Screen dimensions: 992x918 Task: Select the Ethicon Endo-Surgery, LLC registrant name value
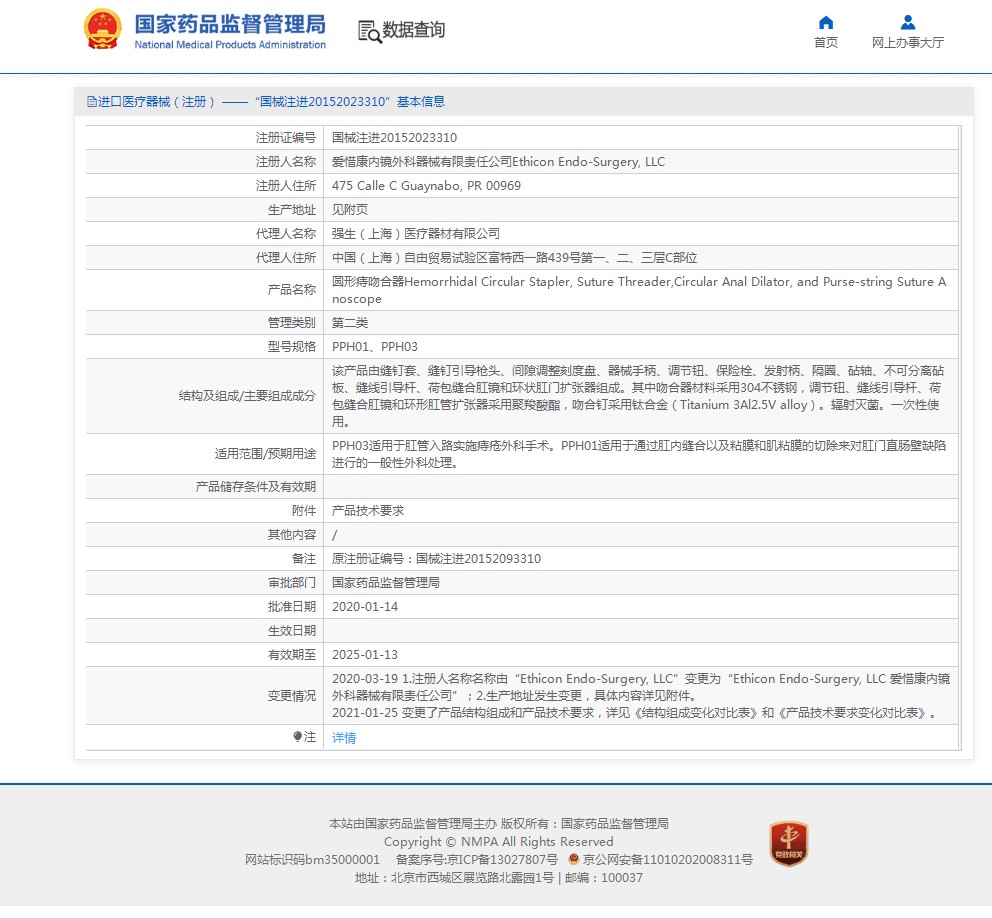pyautogui.click(x=499, y=162)
